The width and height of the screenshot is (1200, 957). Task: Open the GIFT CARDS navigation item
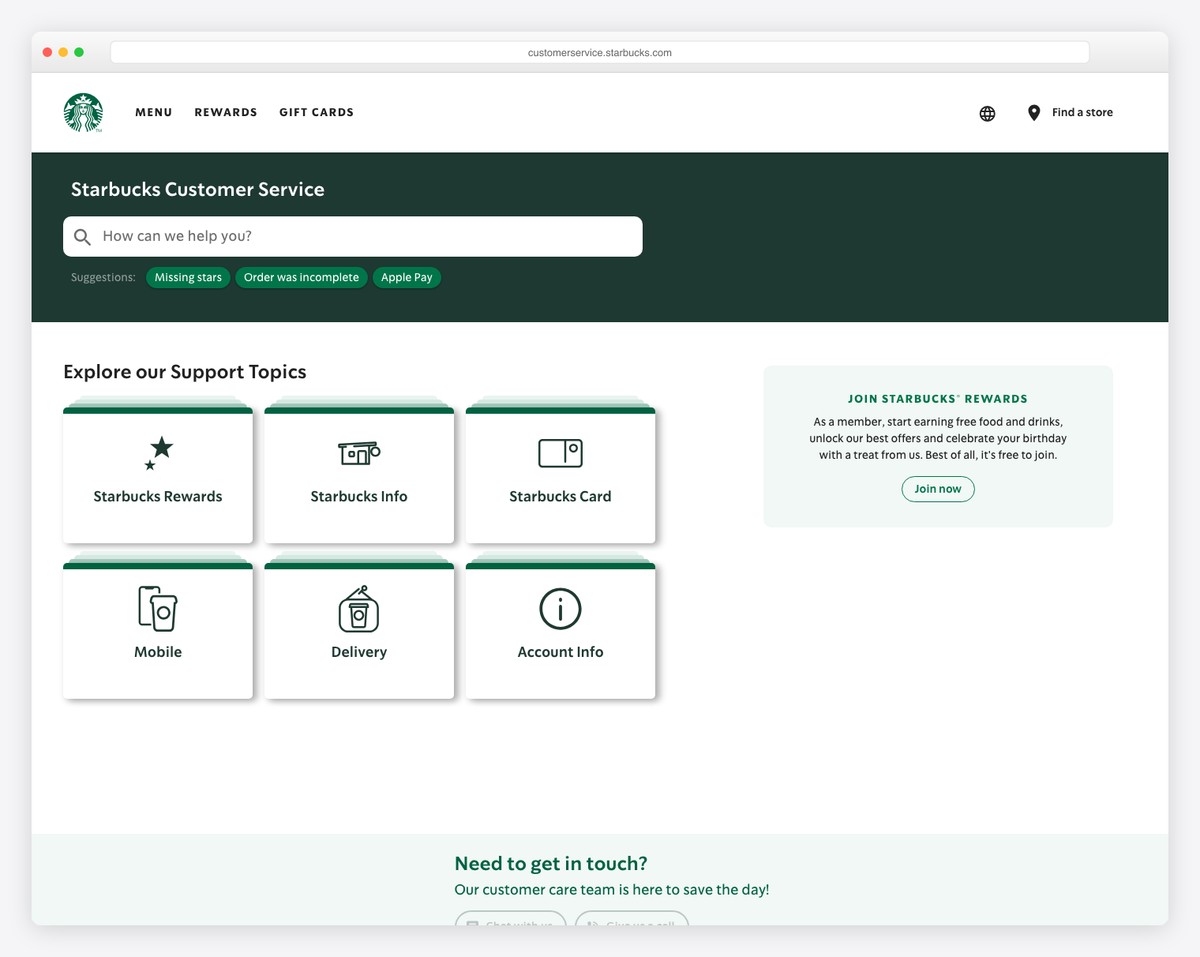(x=316, y=112)
